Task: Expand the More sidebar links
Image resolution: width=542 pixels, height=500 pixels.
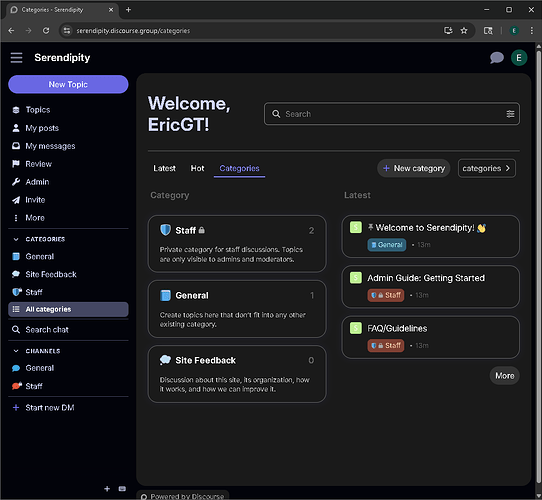Action: (35, 218)
